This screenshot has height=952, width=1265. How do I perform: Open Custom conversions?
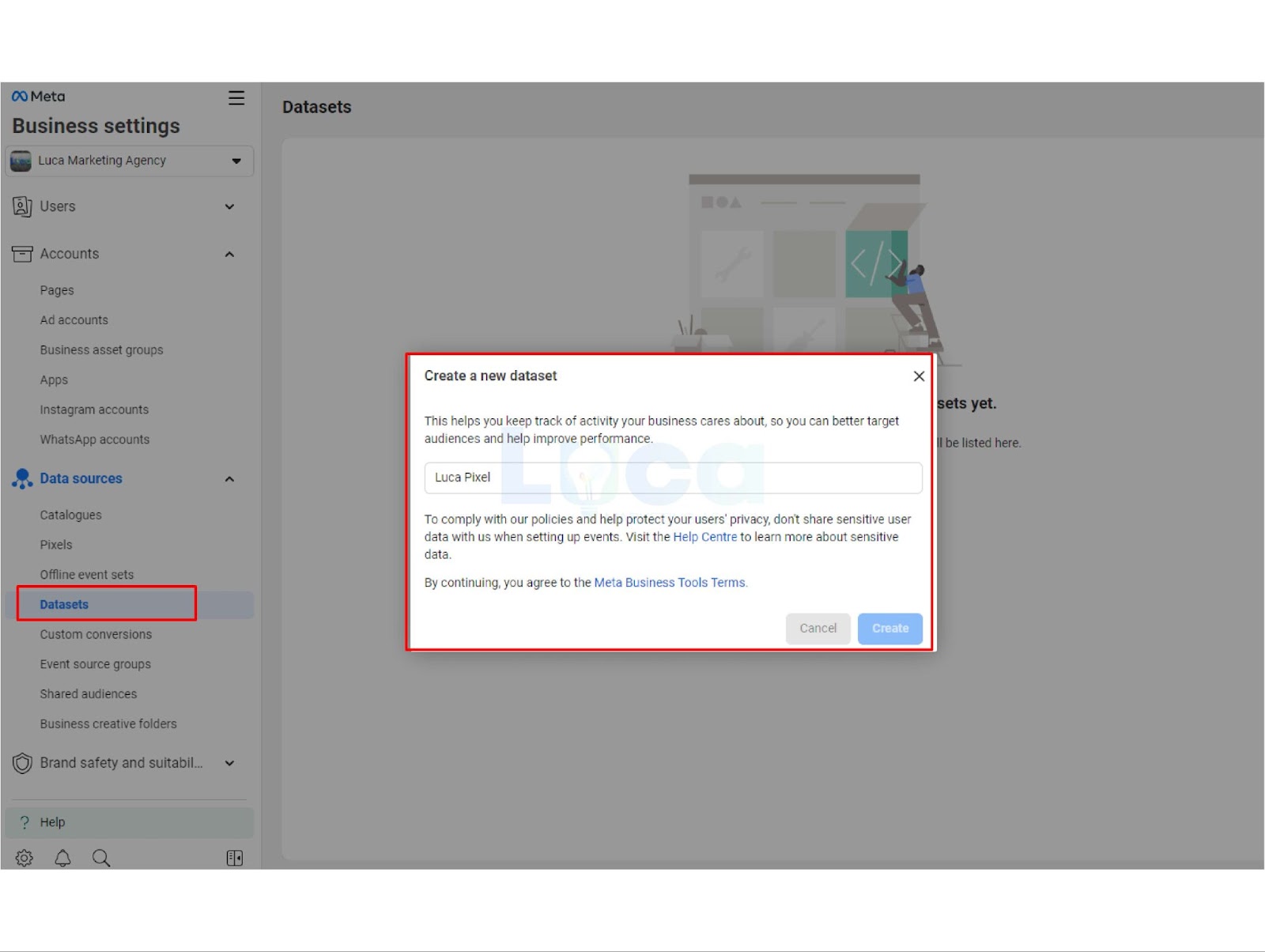pyautogui.click(x=96, y=634)
